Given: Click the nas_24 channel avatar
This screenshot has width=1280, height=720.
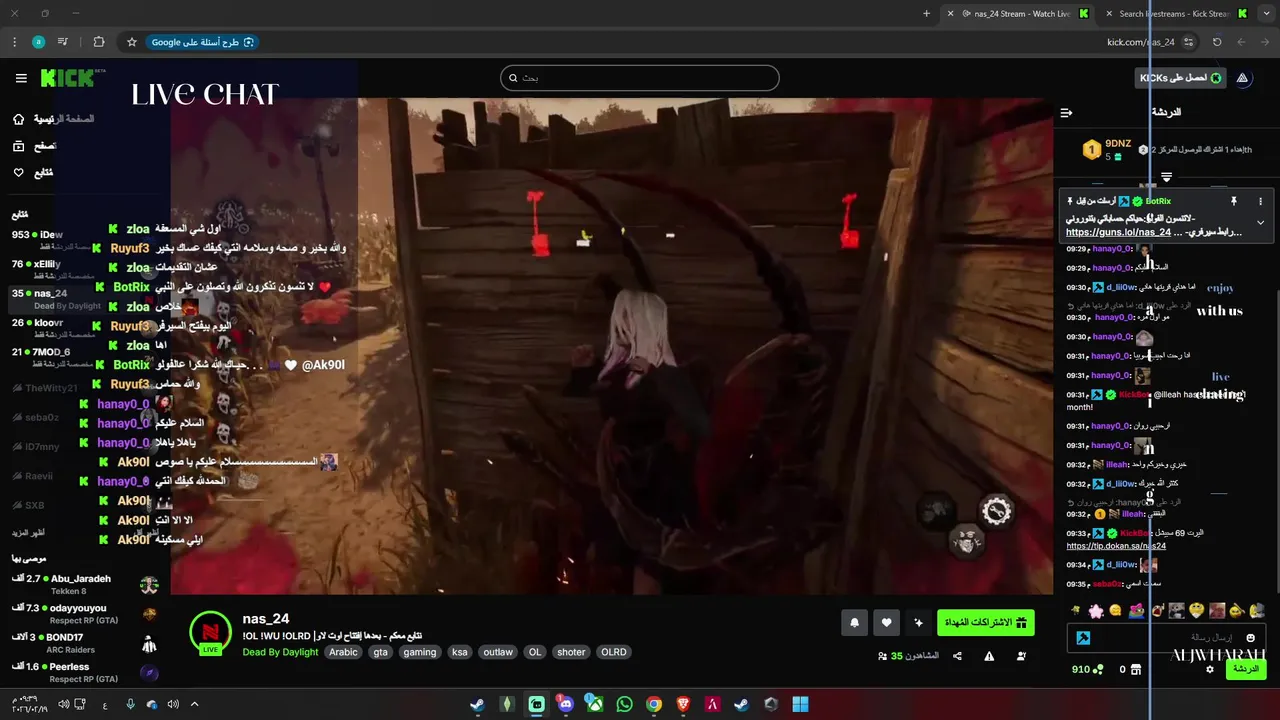Looking at the screenshot, I should 210,632.
